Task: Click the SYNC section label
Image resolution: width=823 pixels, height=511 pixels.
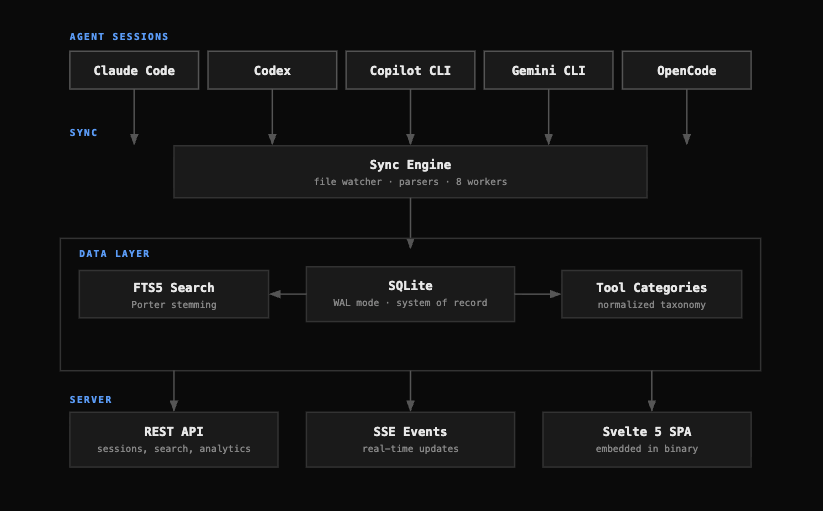Action: [83, 133]
